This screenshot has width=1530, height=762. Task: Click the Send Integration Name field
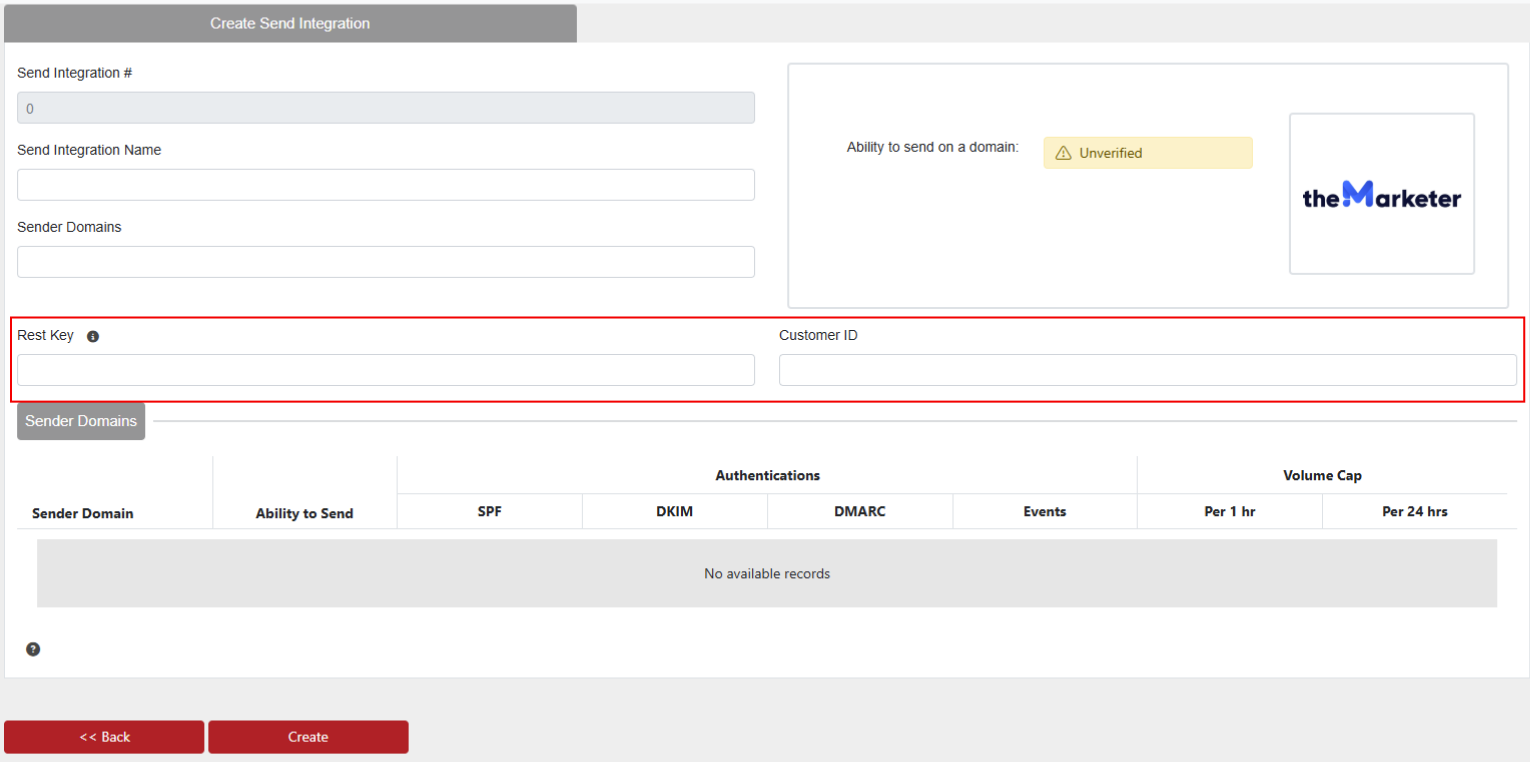[385, 185]
